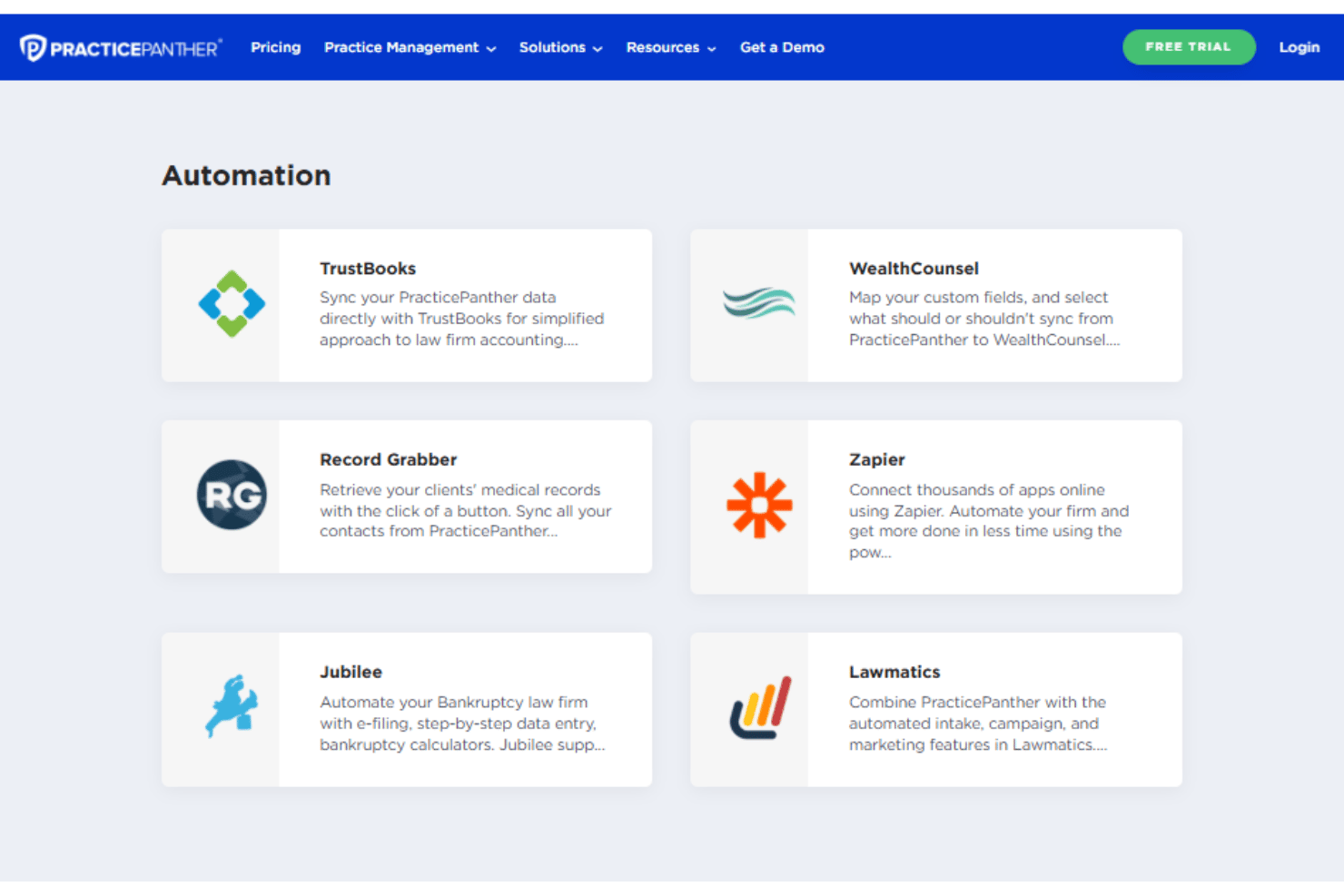Click the WealthCounsel description about custom fields
The height and width of the screenshot is (896, 1344).
click(x=984, y=319)
